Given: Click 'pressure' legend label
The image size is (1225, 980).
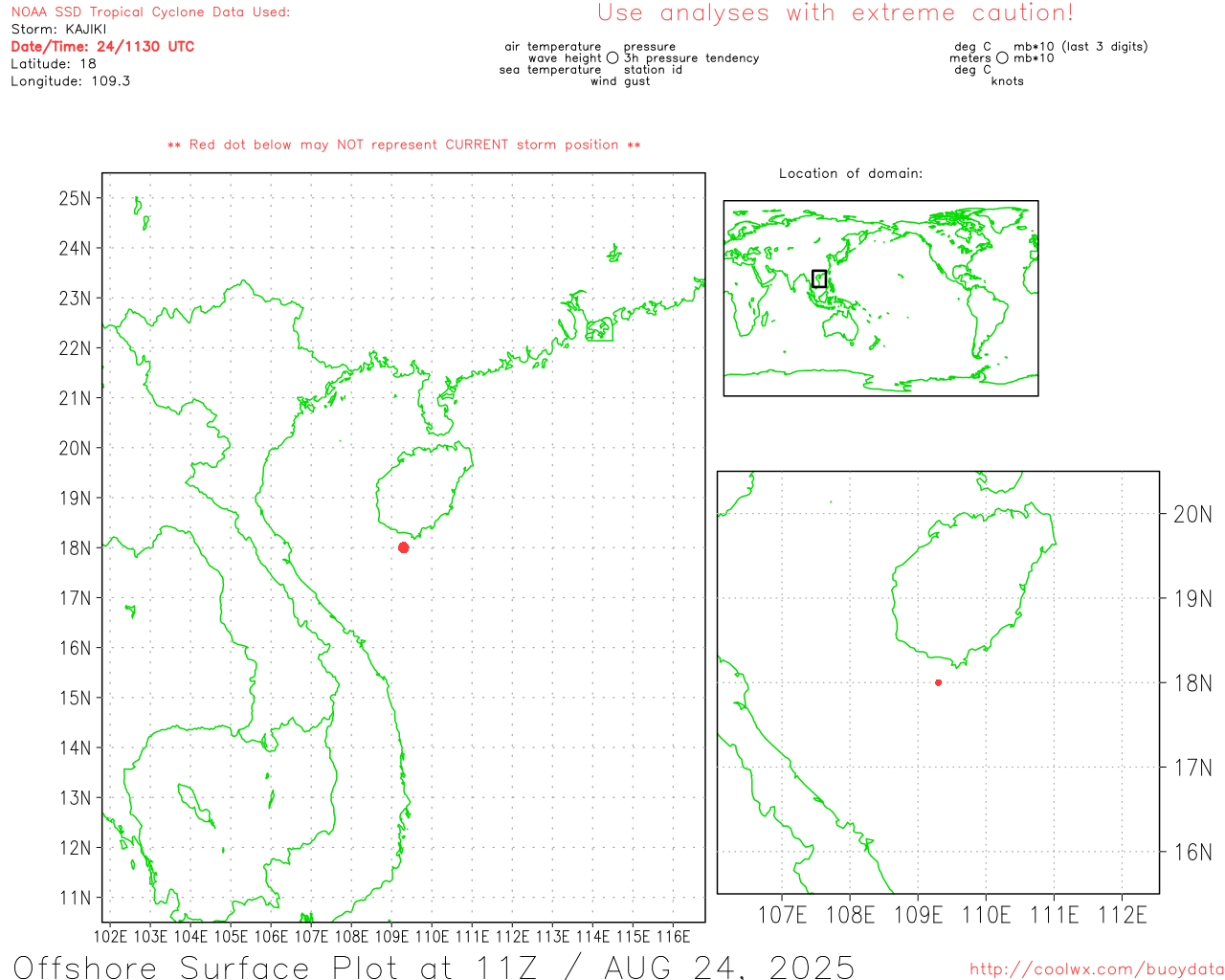Looking at the screenshot, I should (650, 47).
